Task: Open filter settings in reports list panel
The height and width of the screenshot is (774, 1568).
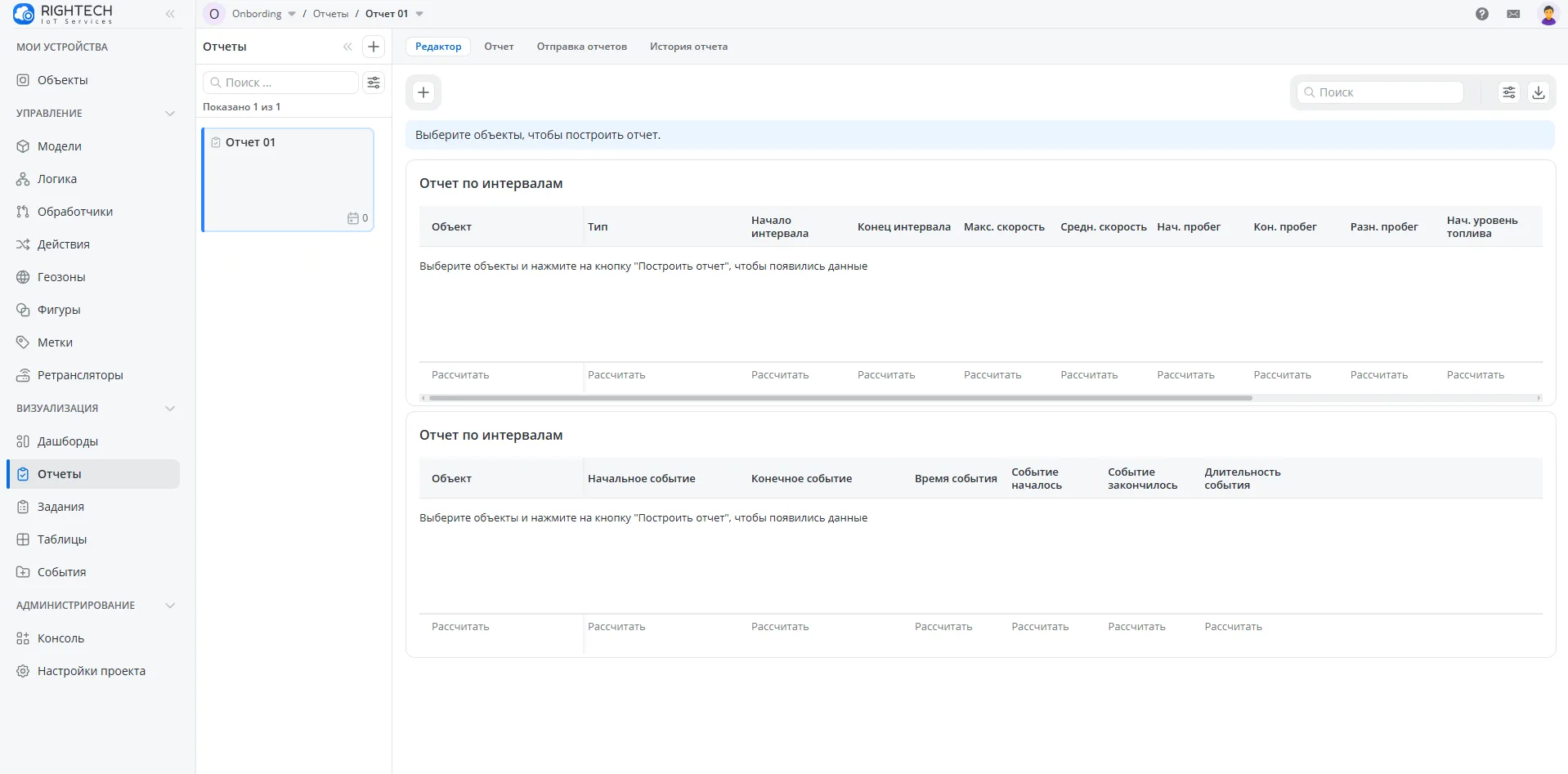Action: click(x=374, y=83)
